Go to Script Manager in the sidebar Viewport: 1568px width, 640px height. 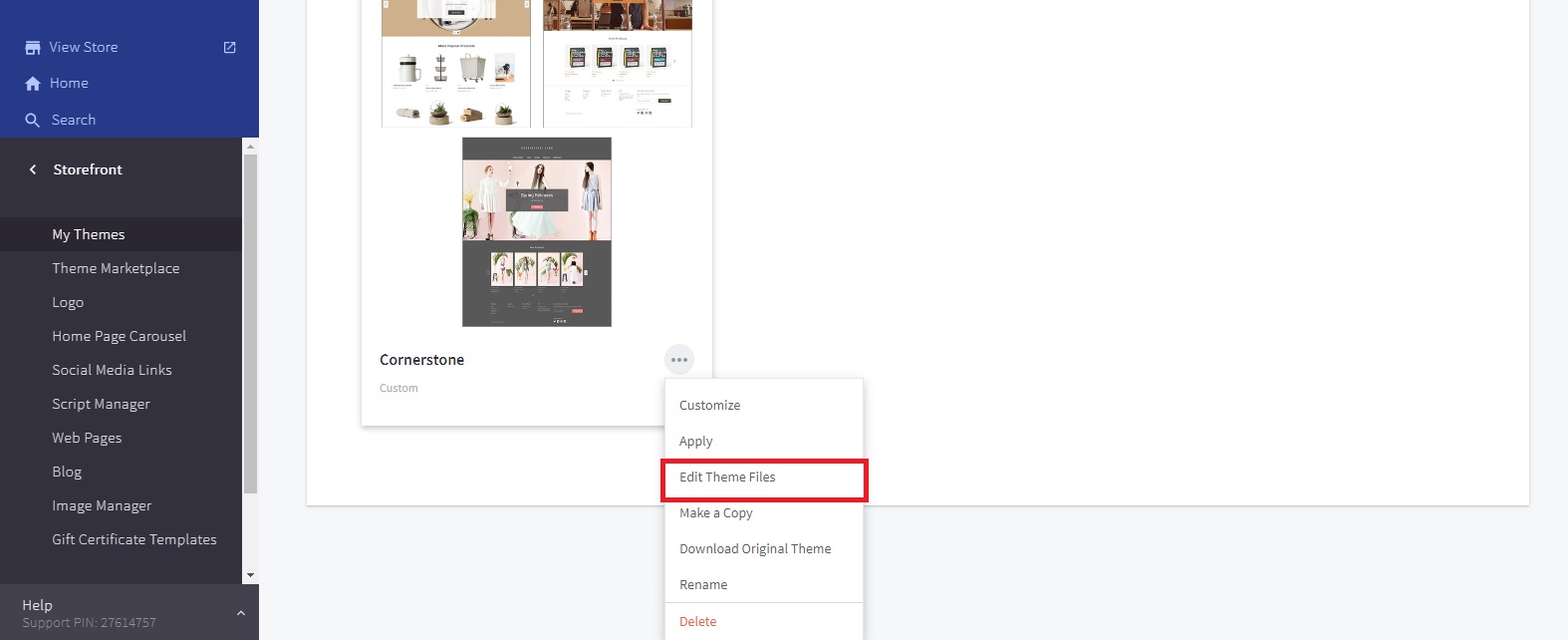click(x=101, y=404)
